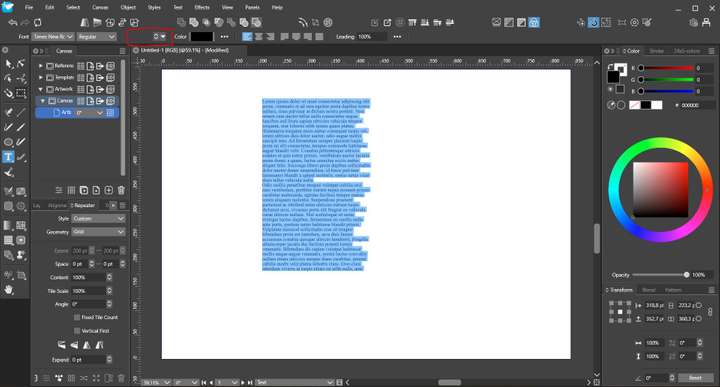Click the trash icon in Repeater panel footer

coord(121,378)
